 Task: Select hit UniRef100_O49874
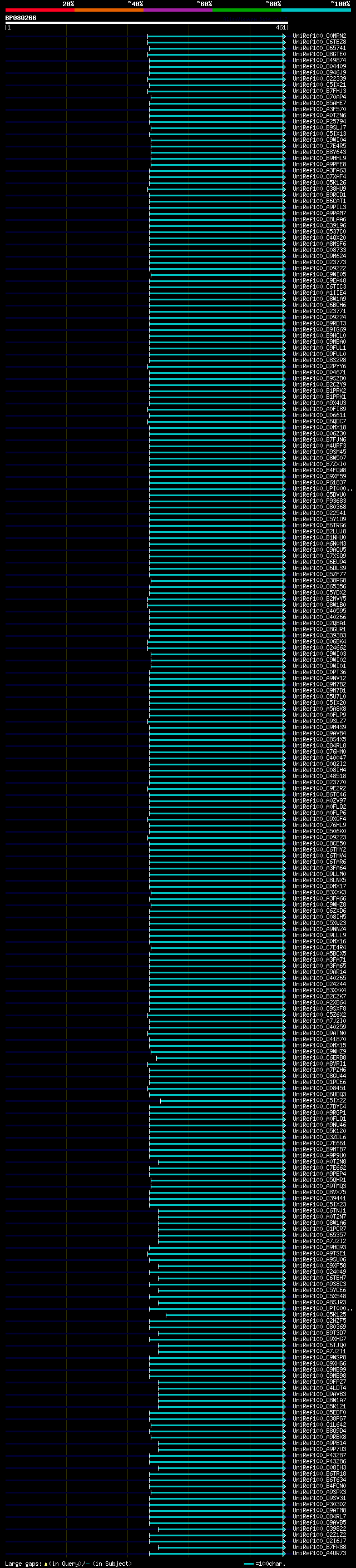[x=319, y=60]
